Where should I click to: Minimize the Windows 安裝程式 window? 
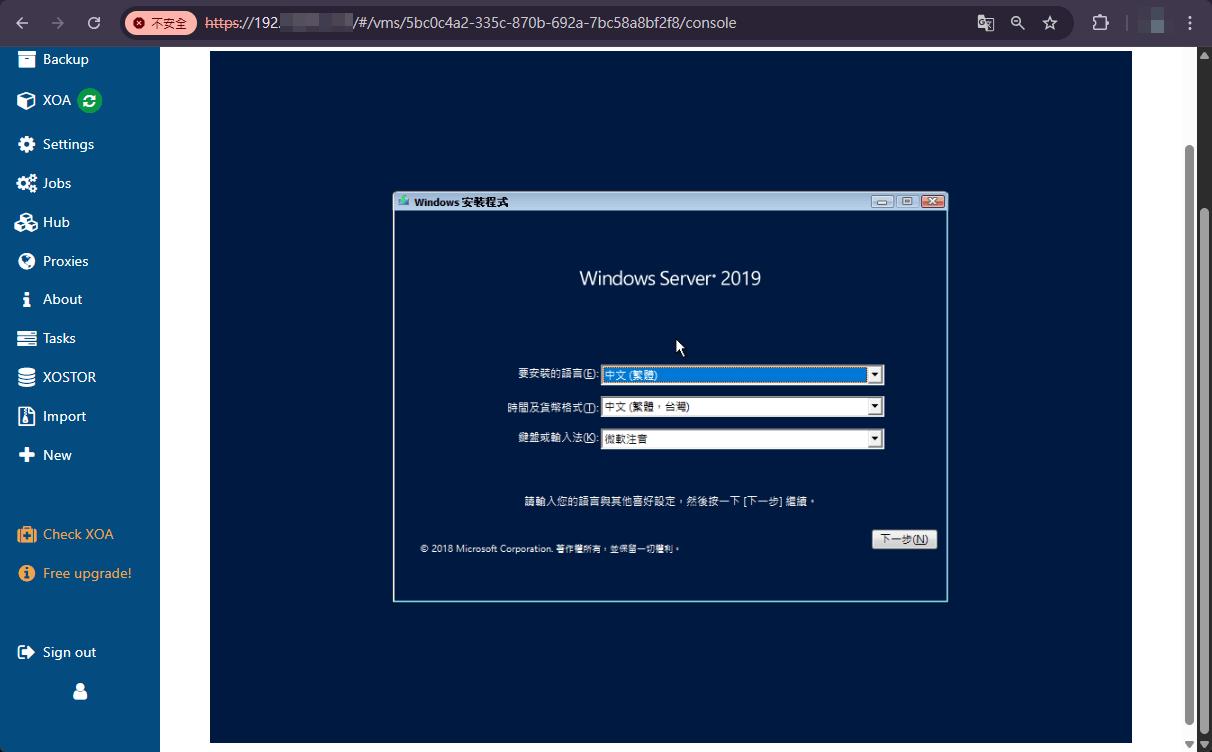[882, 201]
